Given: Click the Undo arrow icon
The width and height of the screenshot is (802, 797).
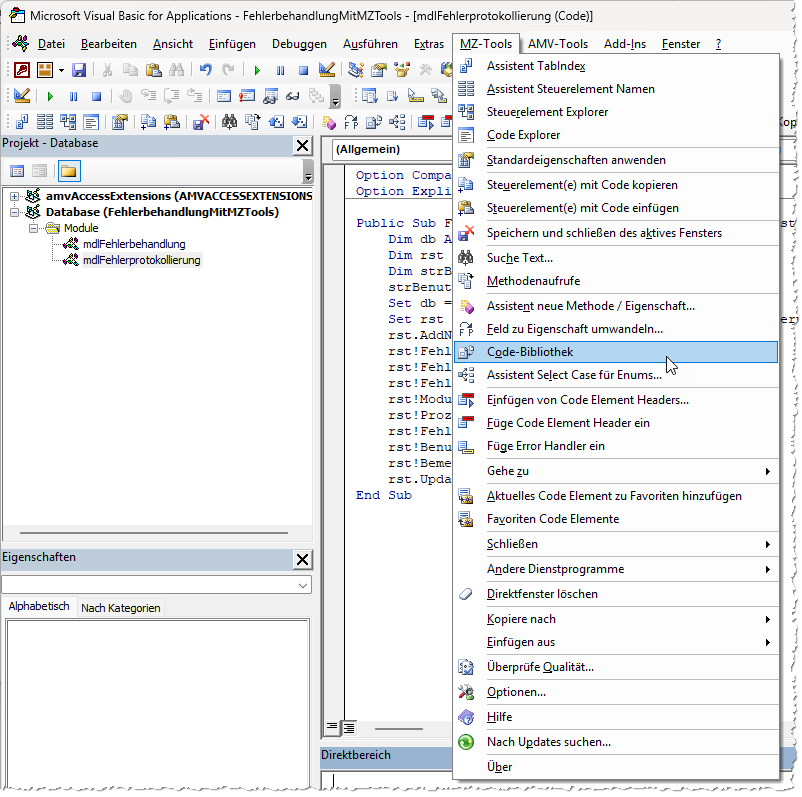Looking at the screenshot, I should coord(206,70).
